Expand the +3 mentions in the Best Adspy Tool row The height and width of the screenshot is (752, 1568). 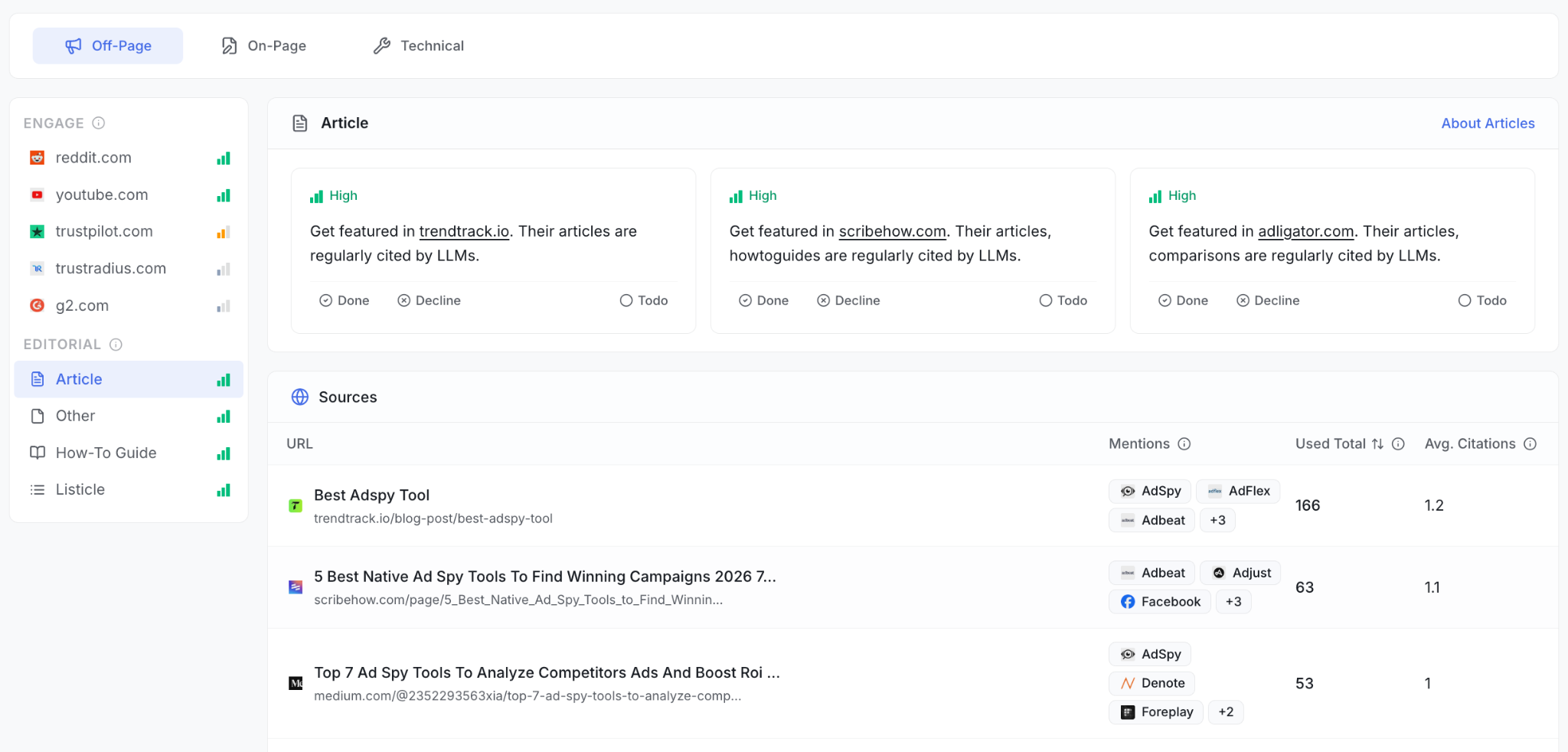click(x=1217, y=520)
